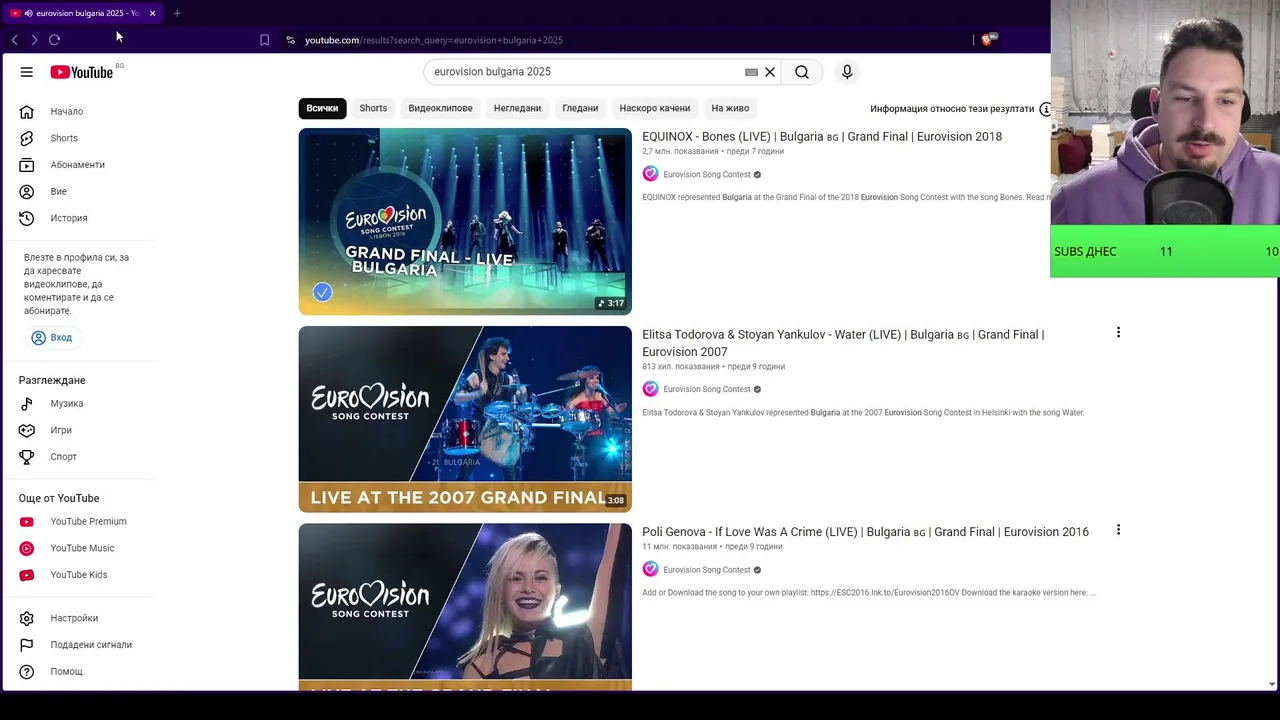Open the on-screen keyboard icon in search box
1280x720 pixels.
tap(751, 72)
